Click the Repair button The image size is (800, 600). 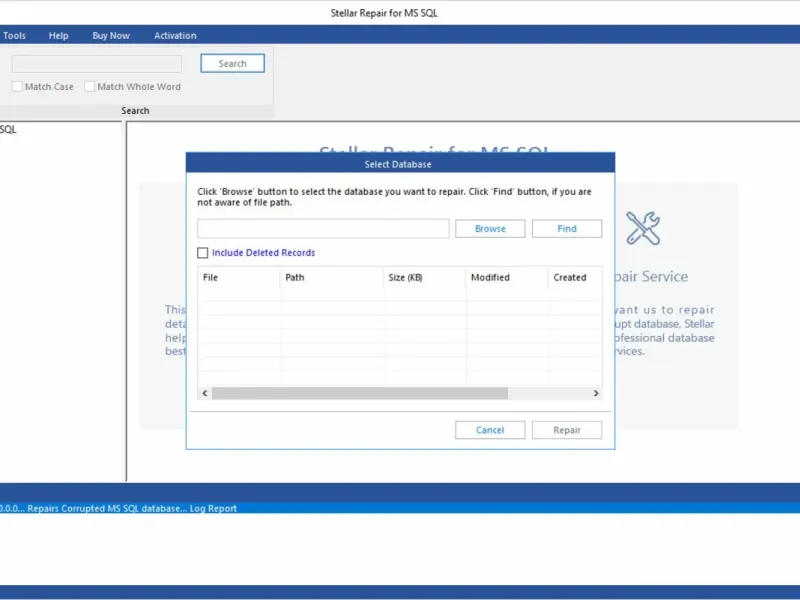[x=567, y=430]
